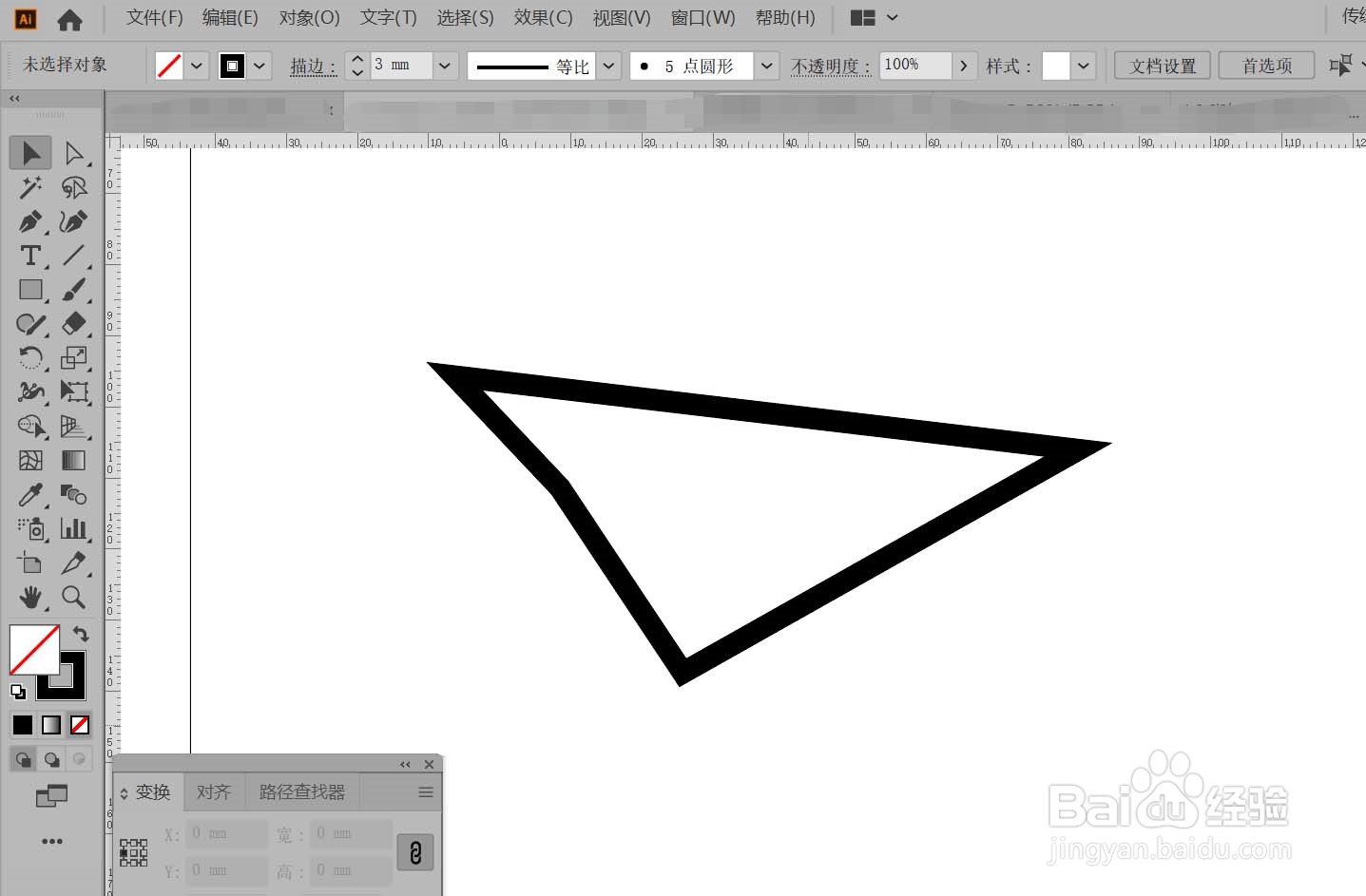Viewport: 1366px width, 896px height.
Task: Toggle Draw Normal mode
Action: point(24,759)
